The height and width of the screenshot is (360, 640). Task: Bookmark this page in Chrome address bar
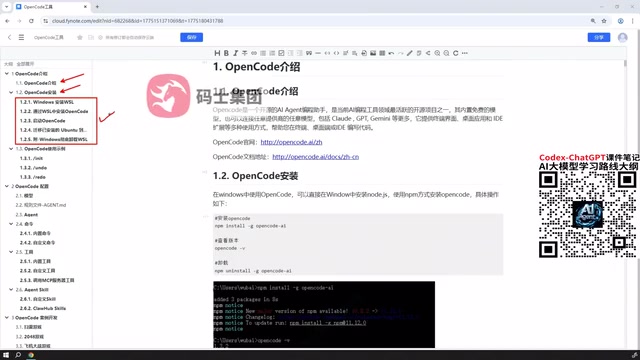coord(604,21)
